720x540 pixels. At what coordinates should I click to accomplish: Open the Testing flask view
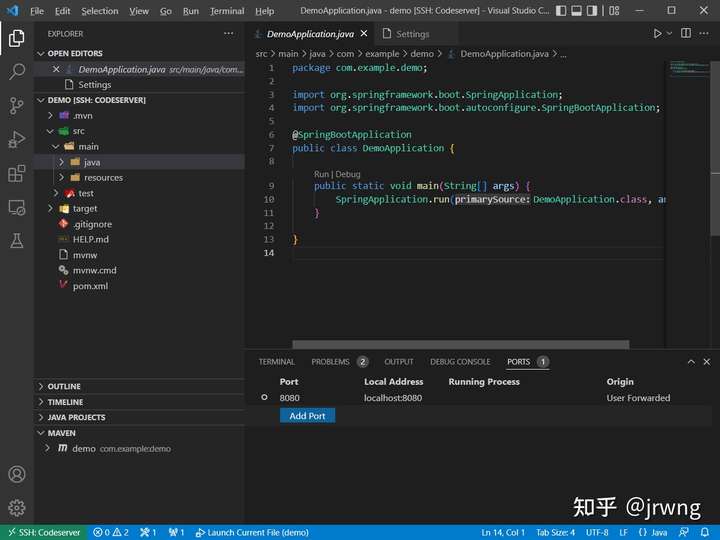(17, 241)
